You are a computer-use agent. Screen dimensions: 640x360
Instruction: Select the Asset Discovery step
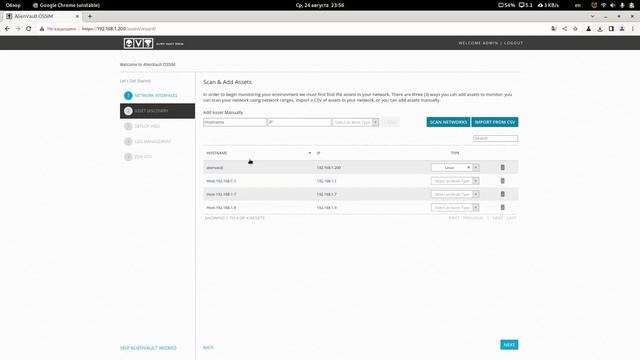tap(158, 111)
